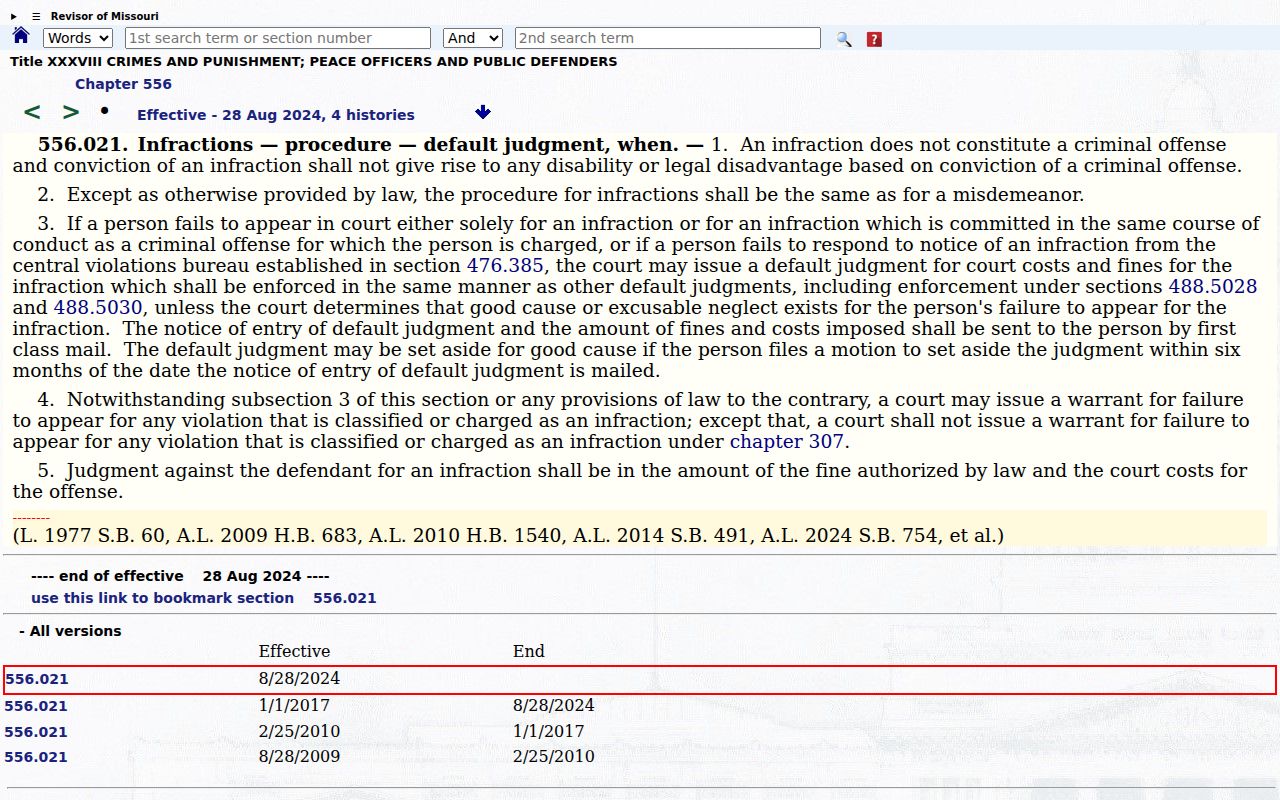Open the And operator dropdown
Screen dimensions: 1280x800
click(472, 38)
